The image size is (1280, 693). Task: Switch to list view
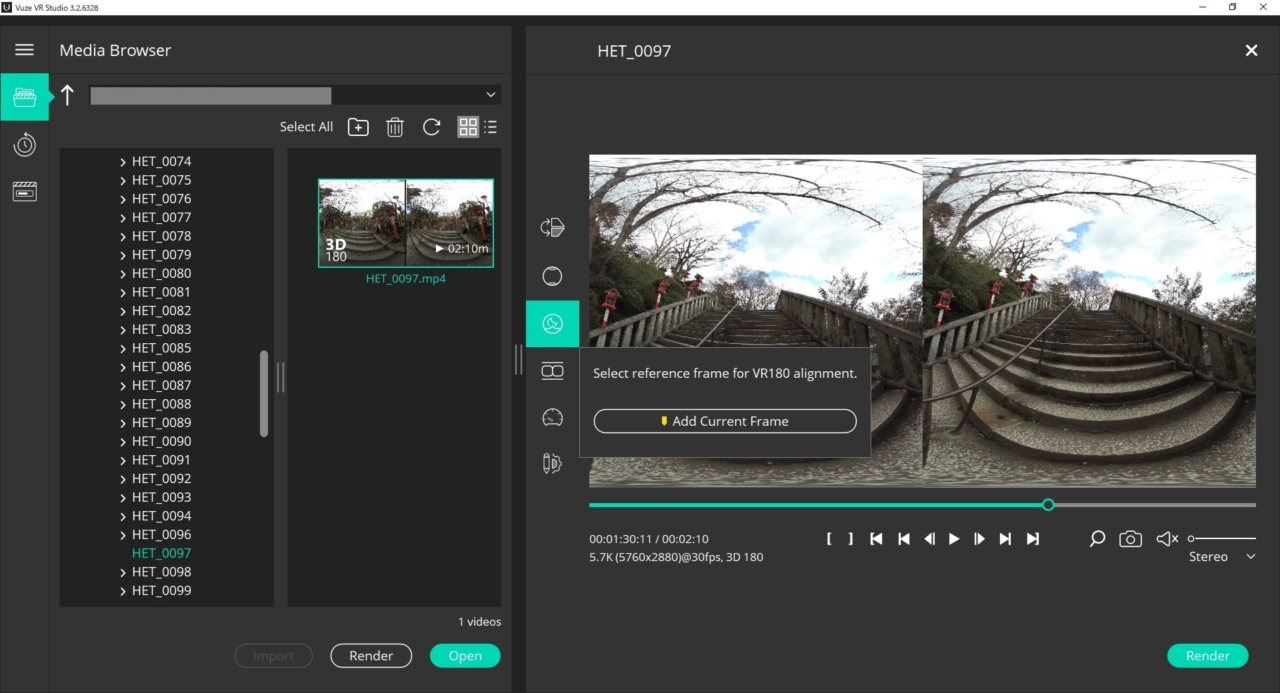coord(490,127)
